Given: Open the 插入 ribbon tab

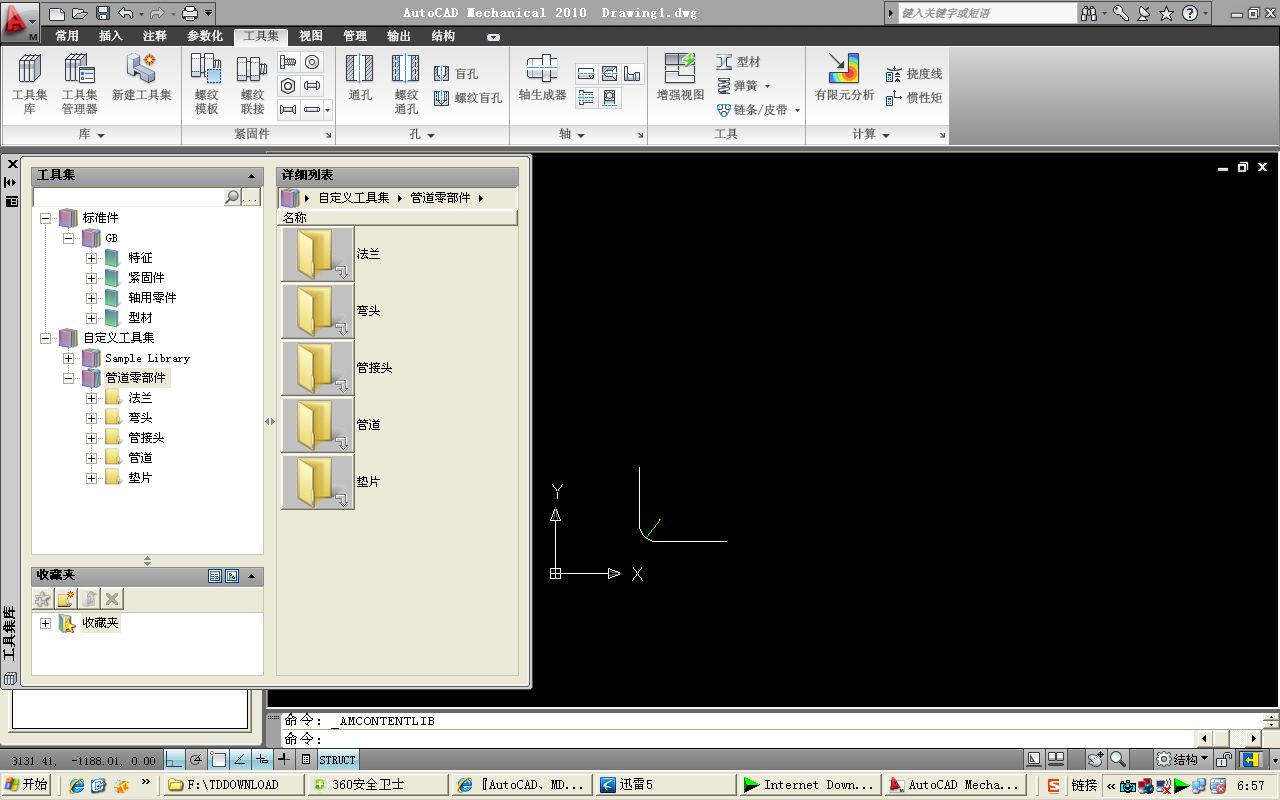Looking at the screenshot, I should 111,36.
